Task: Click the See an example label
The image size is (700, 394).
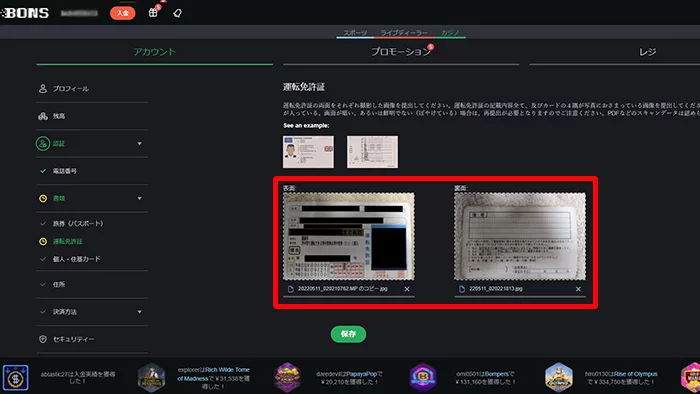Action: click(x=306, y=126)
